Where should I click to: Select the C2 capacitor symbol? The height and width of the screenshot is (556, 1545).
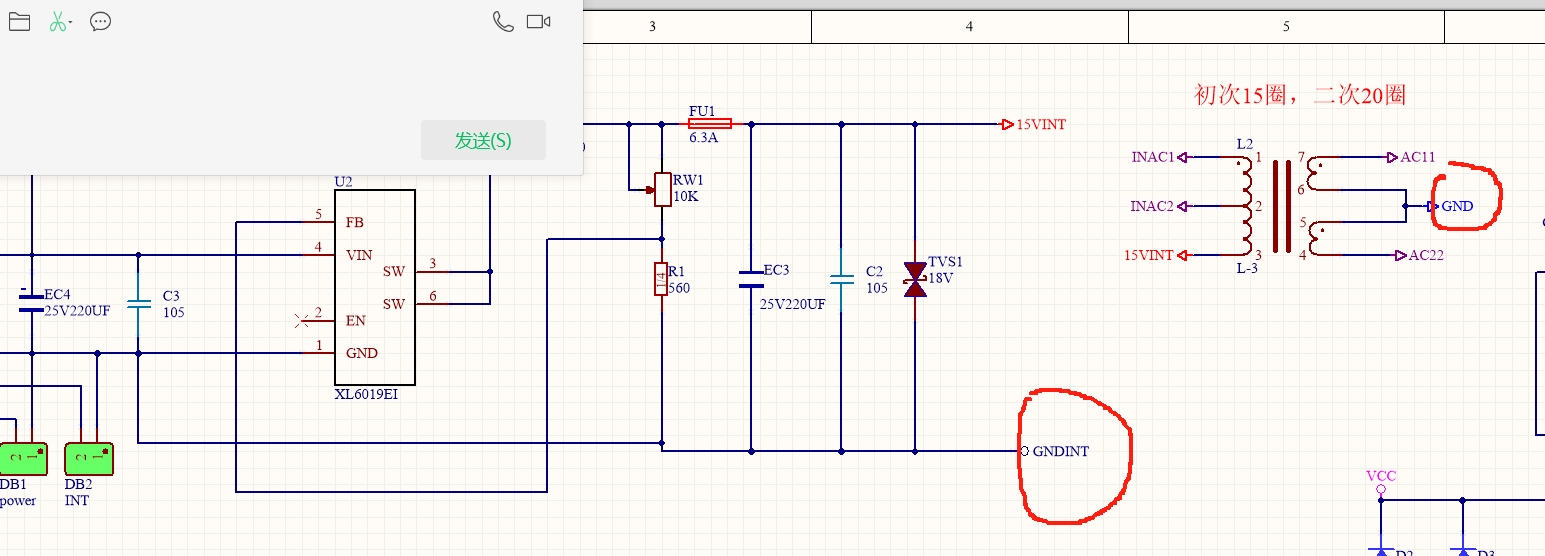click(841, 279)
